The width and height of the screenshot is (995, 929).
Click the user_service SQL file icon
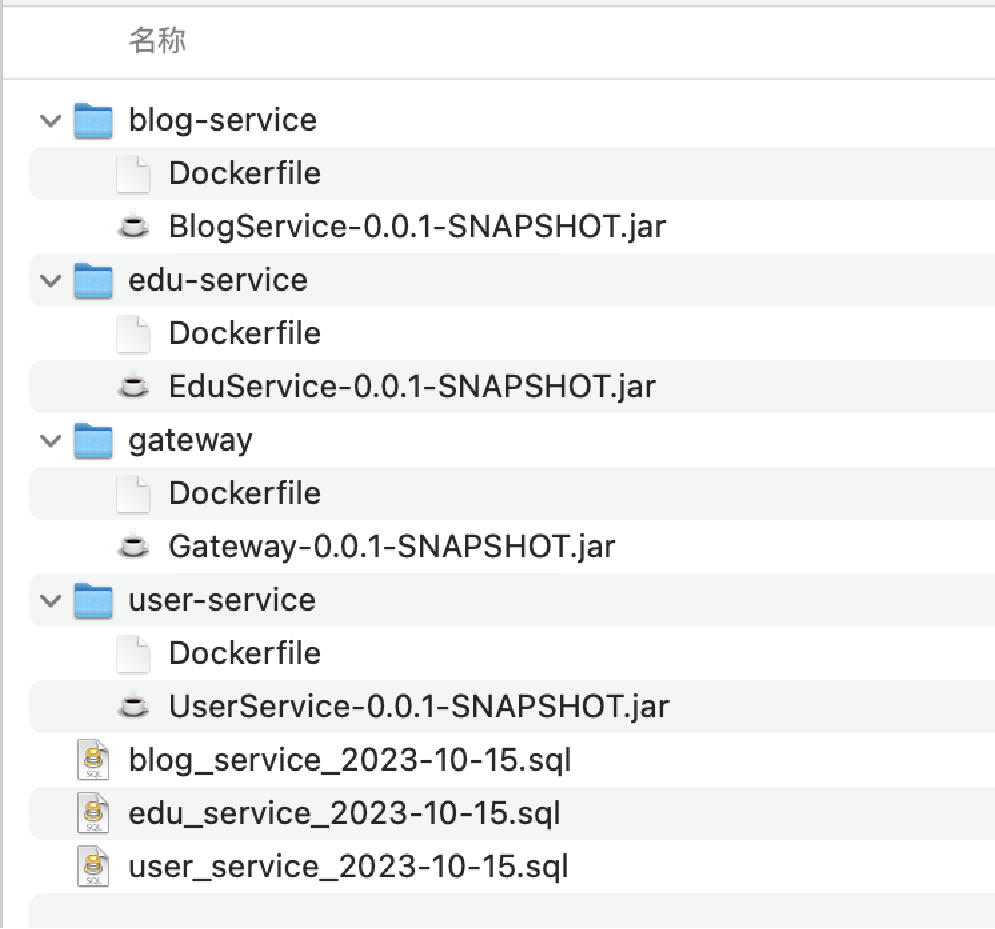[93, 866]
